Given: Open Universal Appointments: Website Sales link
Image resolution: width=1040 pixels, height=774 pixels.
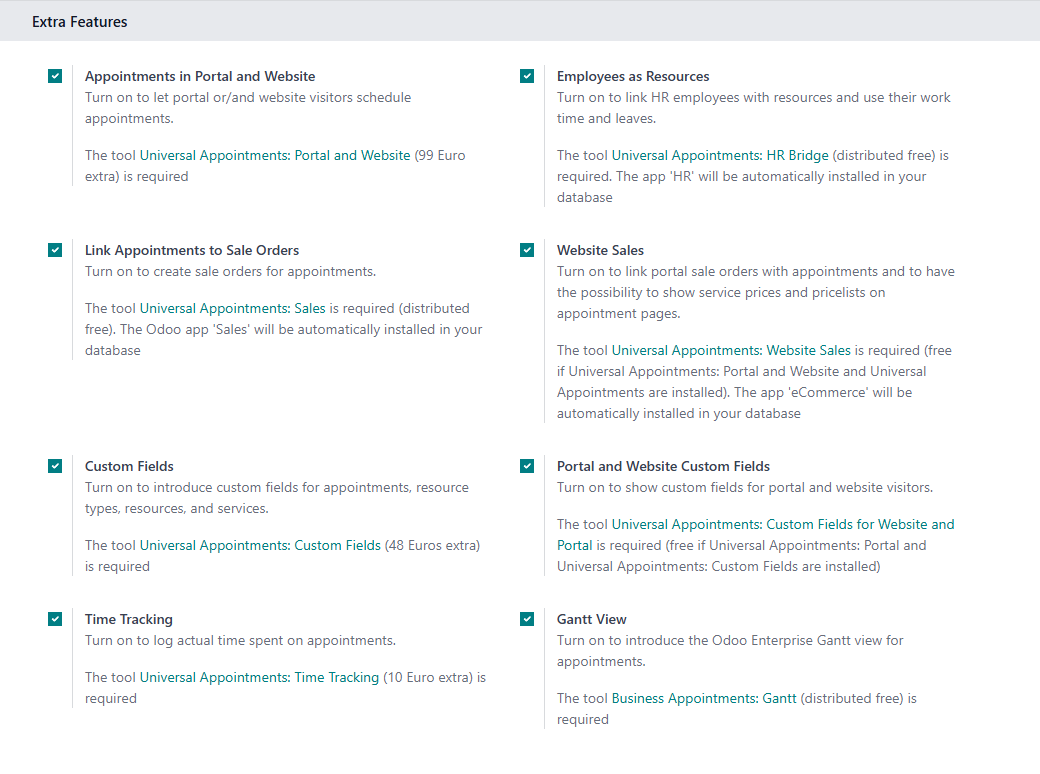Looking at the screenshot, I should click(x=731, y=350).
